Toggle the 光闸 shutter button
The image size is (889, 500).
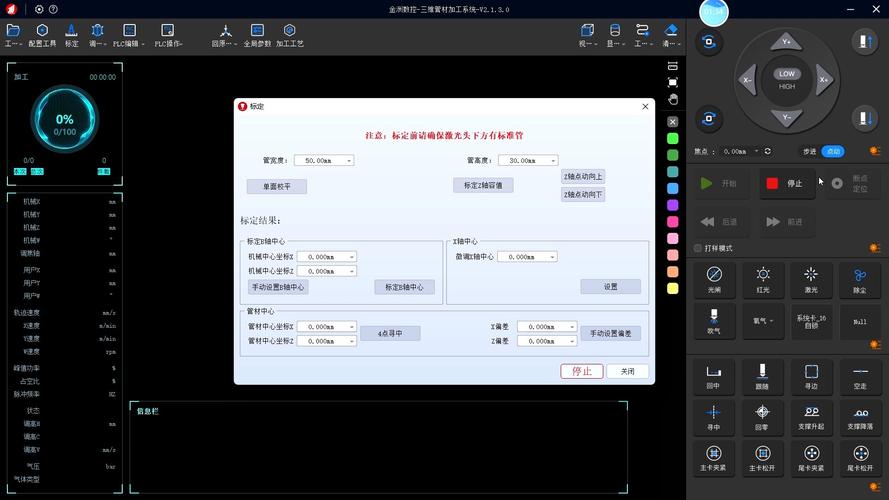point(714,280)
